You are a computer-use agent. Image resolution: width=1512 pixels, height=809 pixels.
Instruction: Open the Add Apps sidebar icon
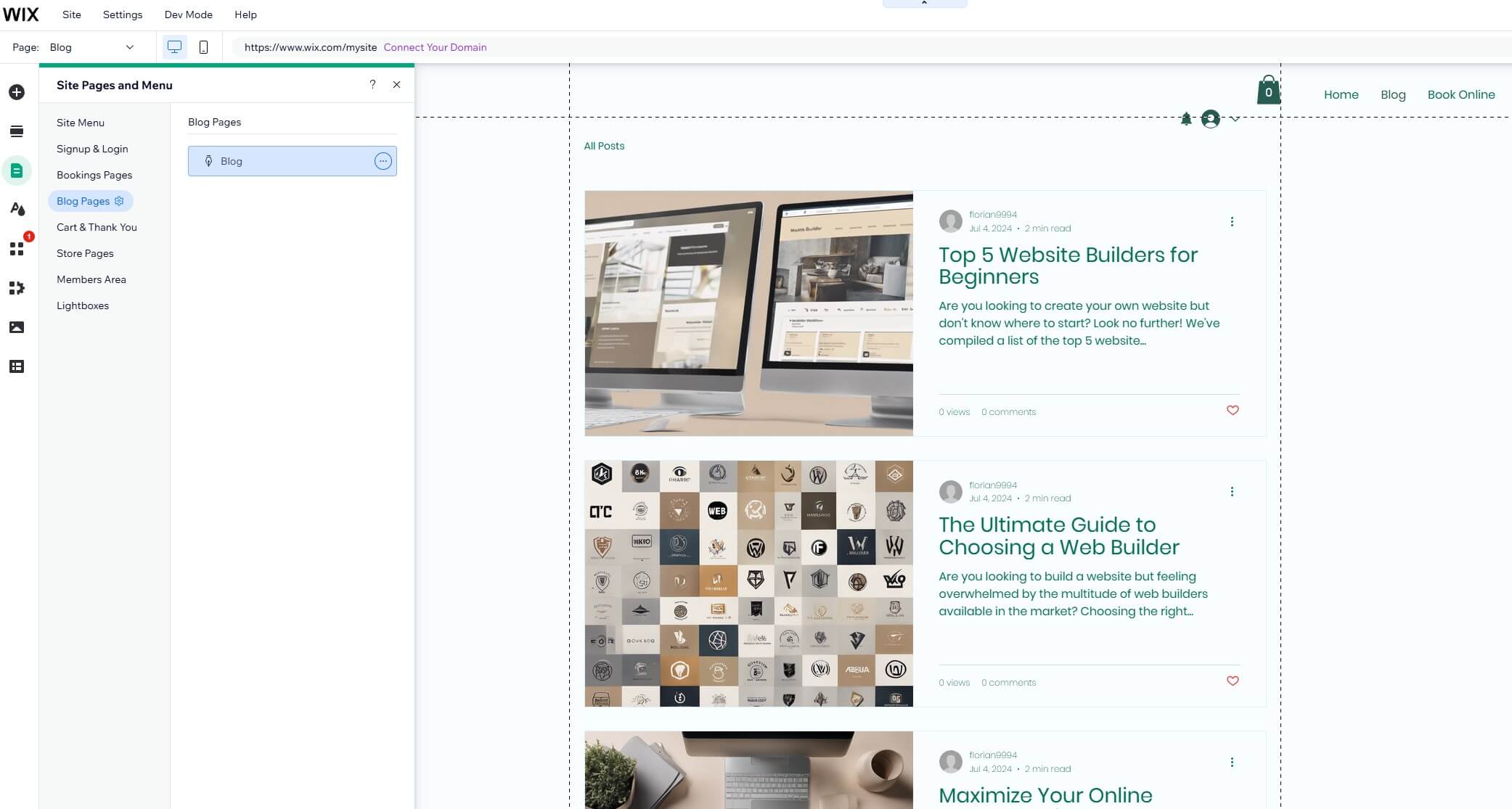pos(17,249)
